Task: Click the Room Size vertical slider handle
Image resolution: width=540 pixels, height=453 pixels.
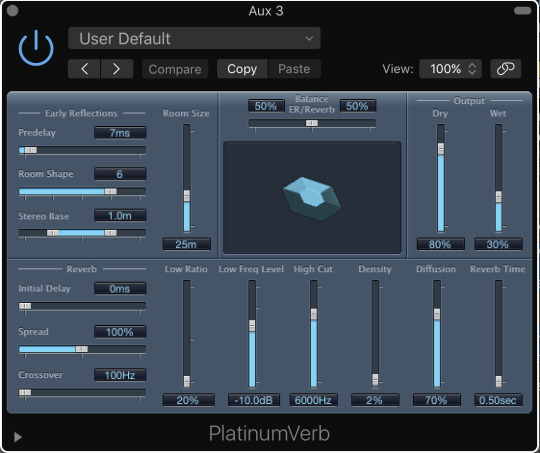Action: [187, 196]
